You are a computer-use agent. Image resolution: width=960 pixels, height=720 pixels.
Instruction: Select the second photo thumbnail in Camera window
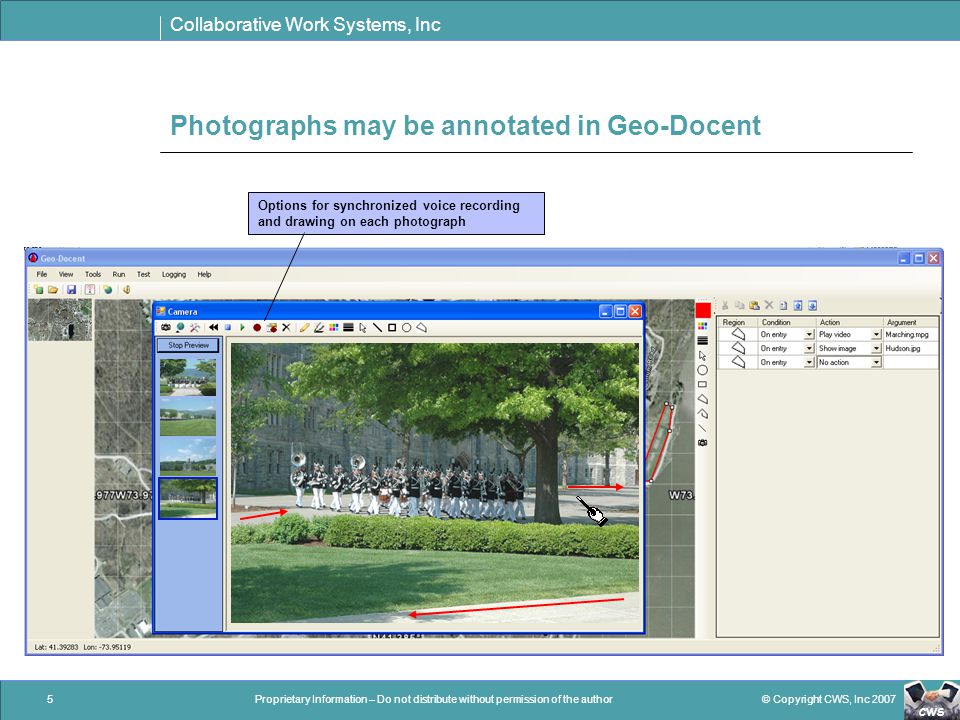coord(188,416)
